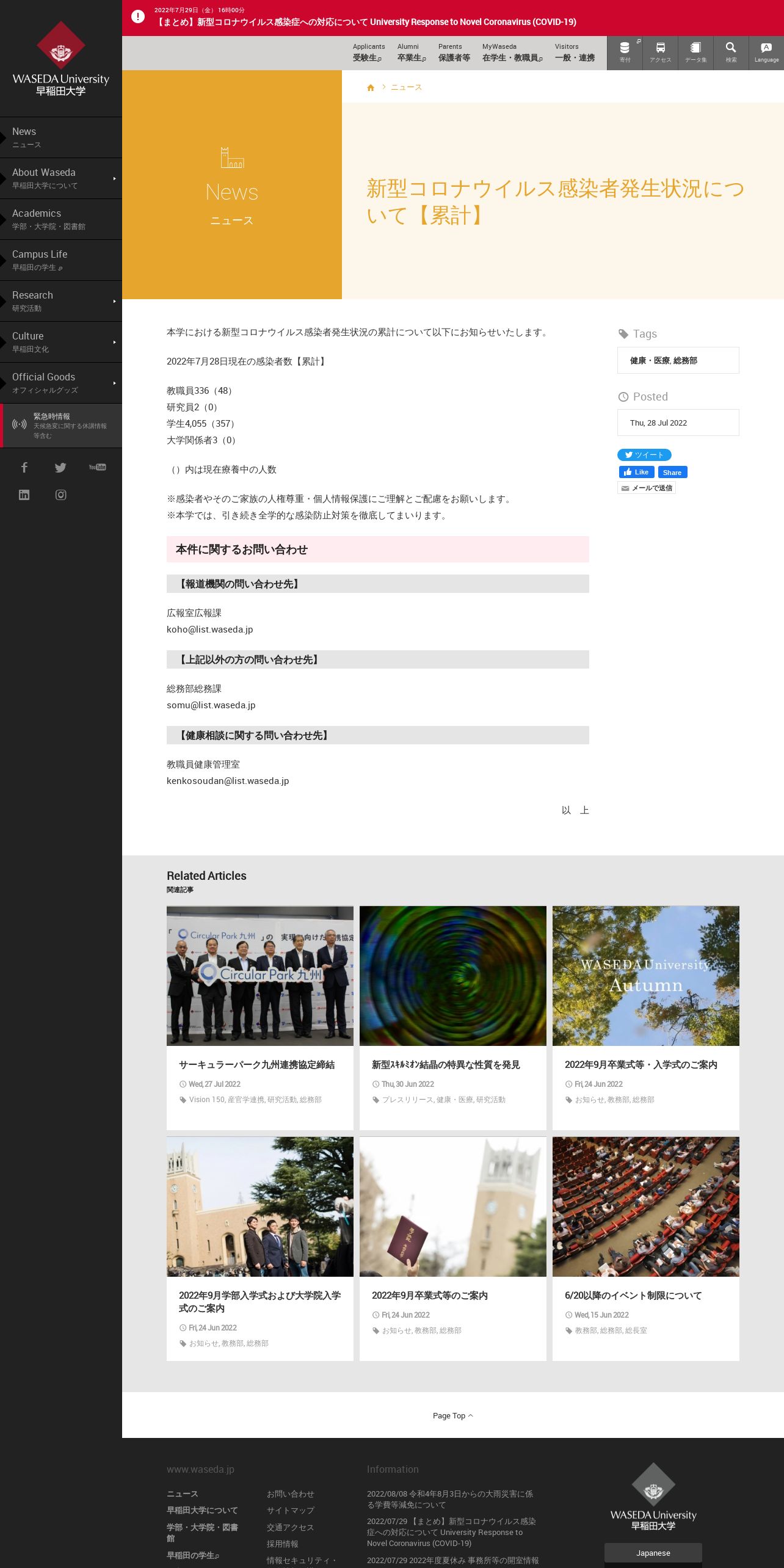784x1568 pixels.
Task: Expand Research submenu arrow
Action: 114,301
